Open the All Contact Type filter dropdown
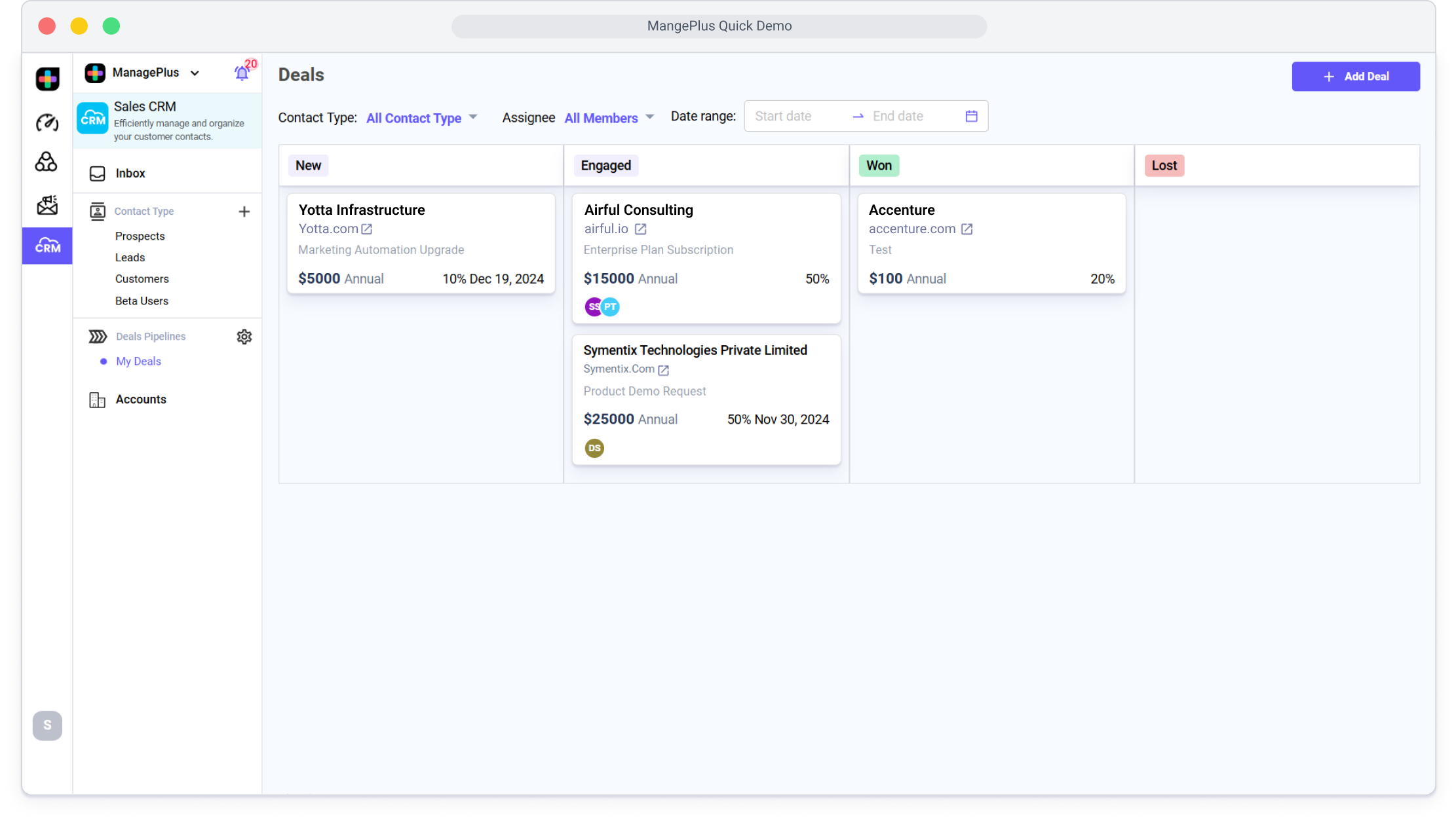The width and height of the screenshot is (1456, 820). point(421,118)
